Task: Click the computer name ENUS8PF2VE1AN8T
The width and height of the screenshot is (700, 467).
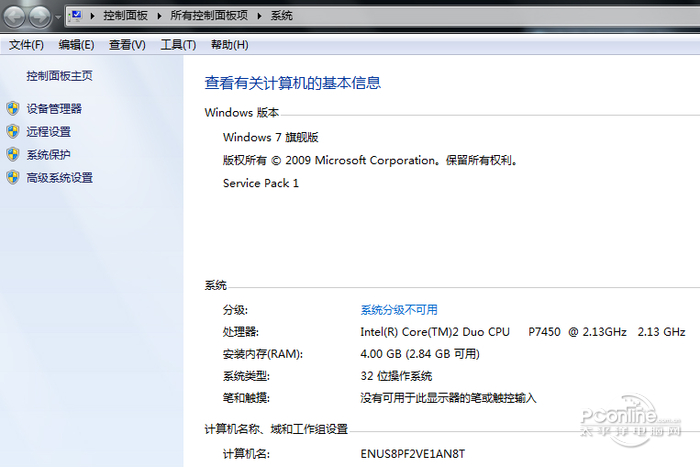Action: pos(412,454)
